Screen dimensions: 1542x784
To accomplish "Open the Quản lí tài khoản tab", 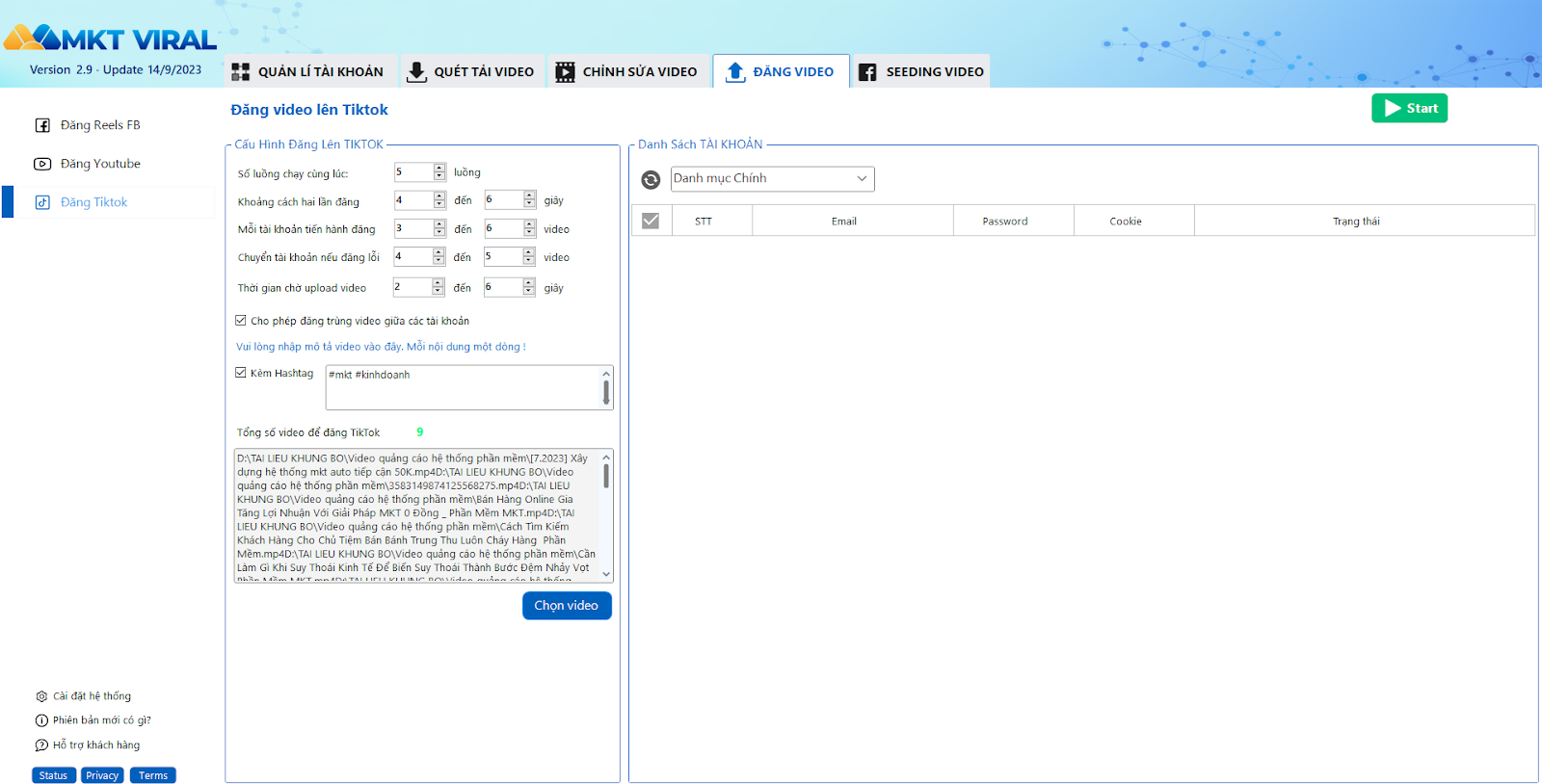I will 311,71.
